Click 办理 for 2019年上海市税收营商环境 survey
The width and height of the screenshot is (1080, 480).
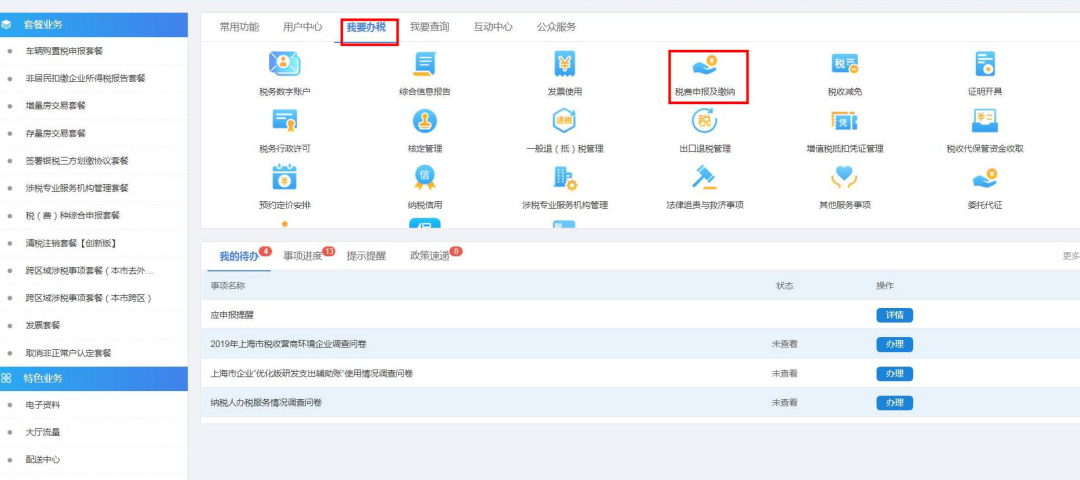click(894, 344)
